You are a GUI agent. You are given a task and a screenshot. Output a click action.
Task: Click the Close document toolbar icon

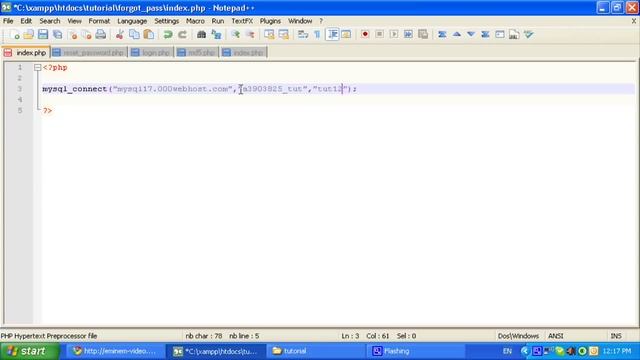pos(73,35)
